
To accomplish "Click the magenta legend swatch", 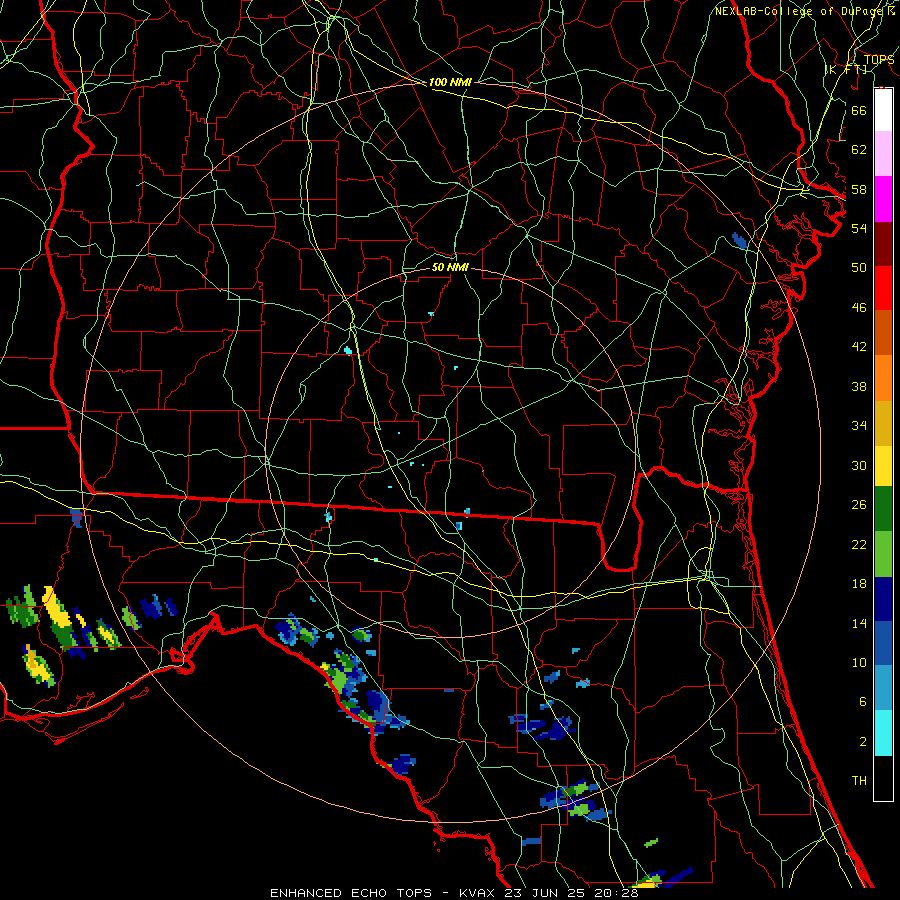I will click(883, 199).
